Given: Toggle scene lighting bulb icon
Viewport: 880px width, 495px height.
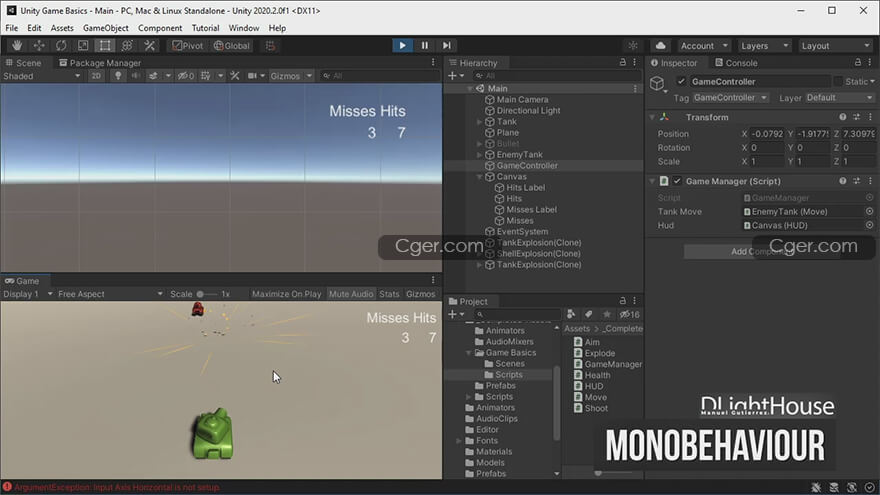Looking at the screenshot, I should click(x=118, y=76).
